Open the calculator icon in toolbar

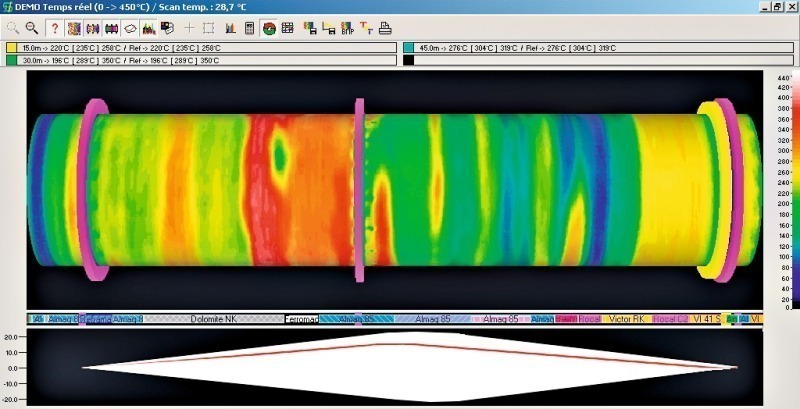pos(249,28)
